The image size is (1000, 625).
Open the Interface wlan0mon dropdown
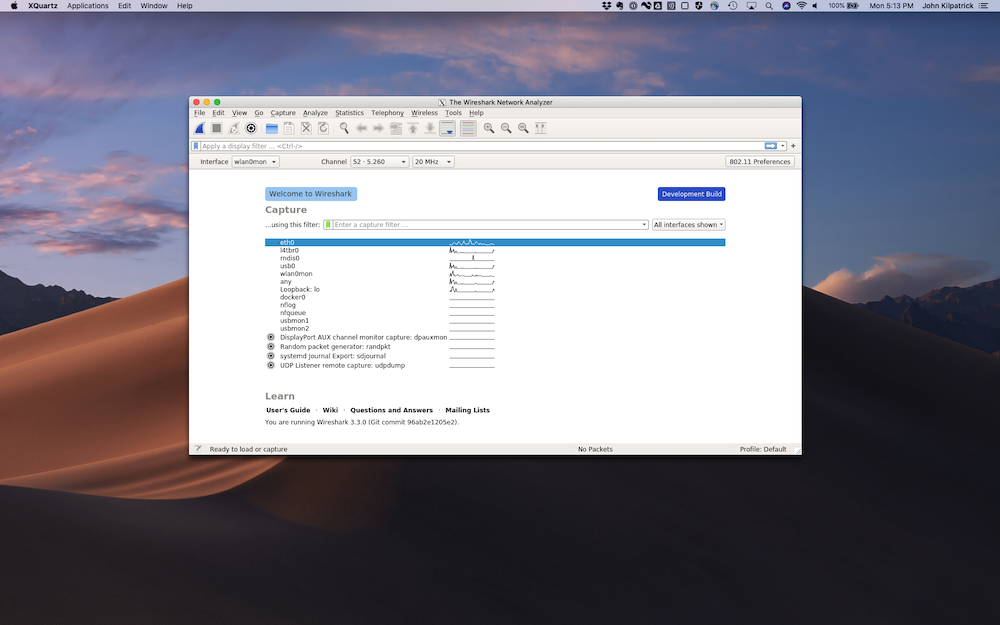point(255,162)
